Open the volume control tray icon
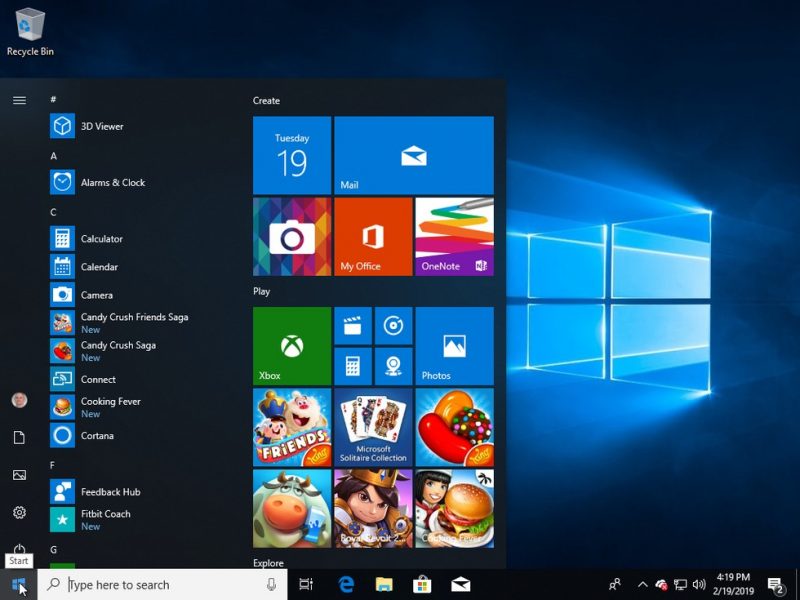This screenshot has height=600, width=800. pos(699,585)
